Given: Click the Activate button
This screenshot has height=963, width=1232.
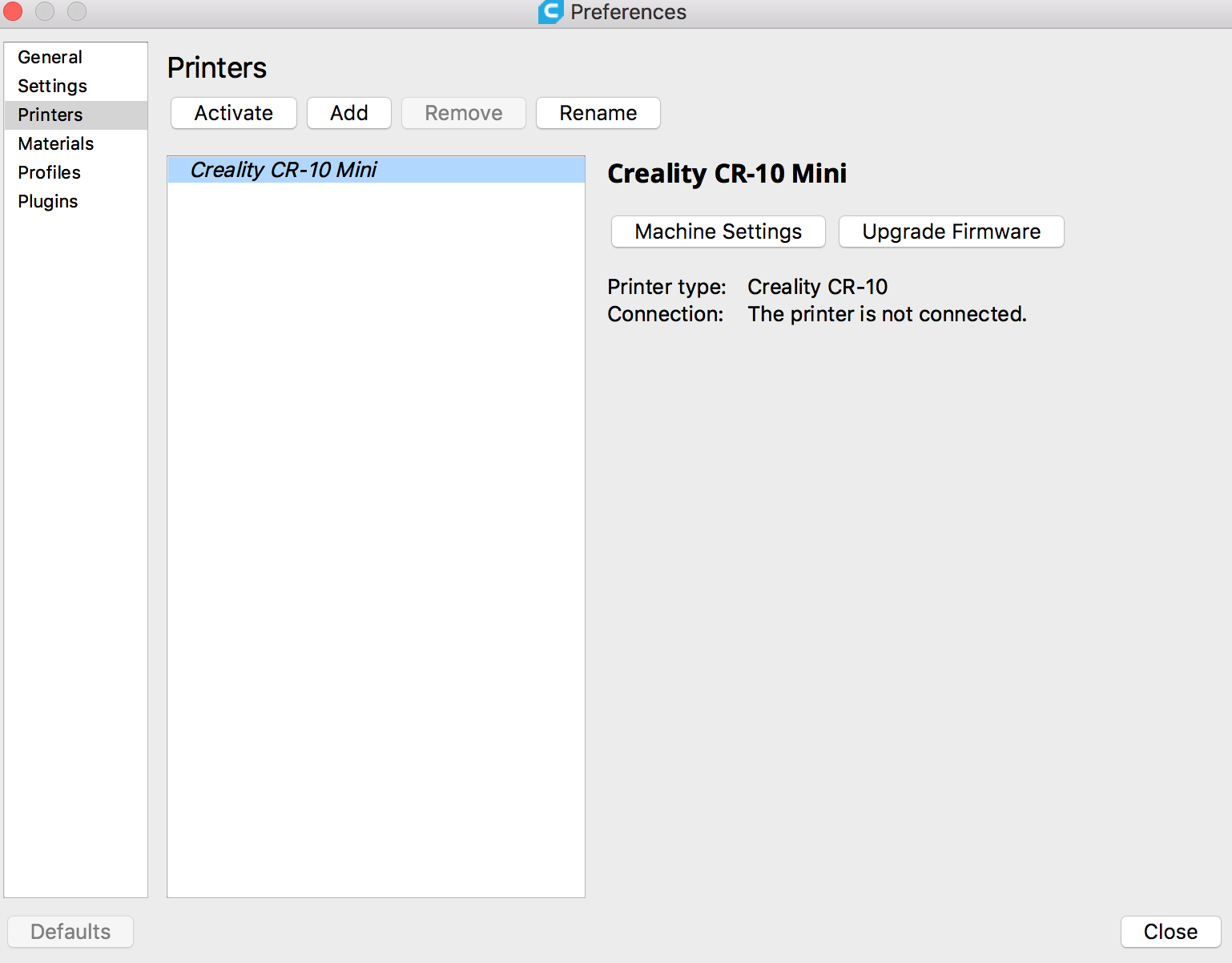Looking at the screenshot, I should tap(234, 113).
